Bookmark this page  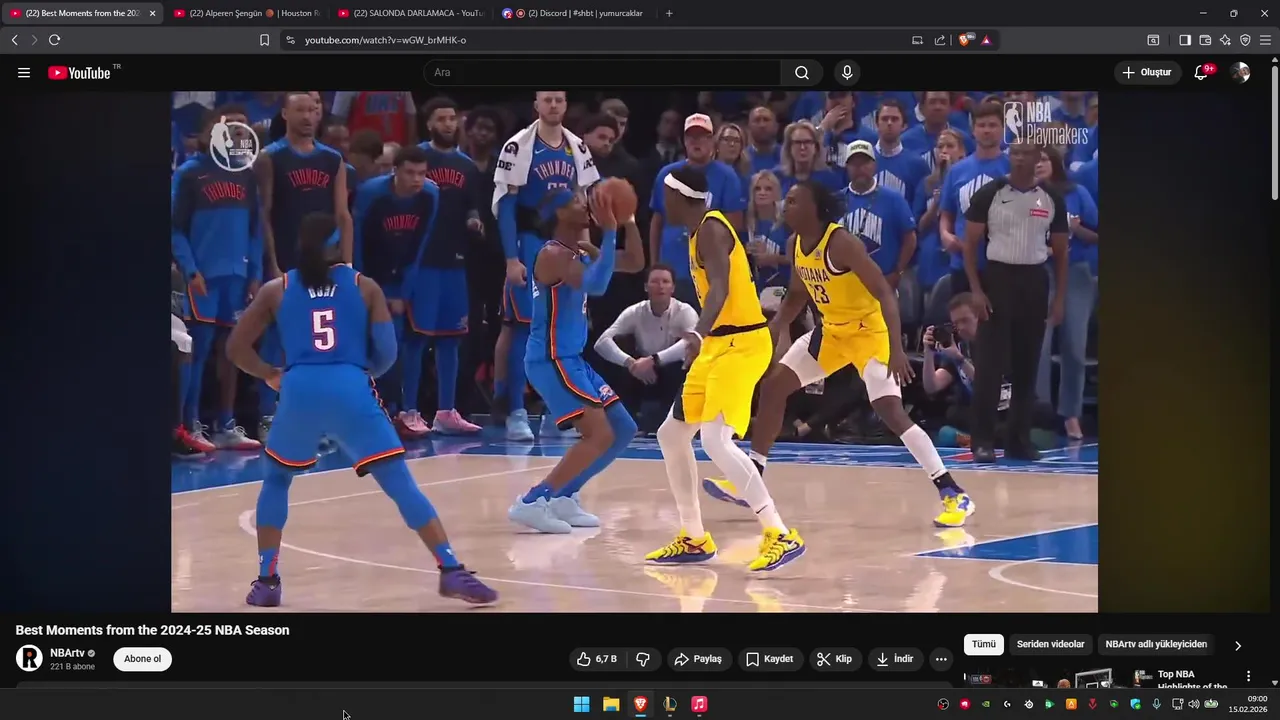(264, 40)
